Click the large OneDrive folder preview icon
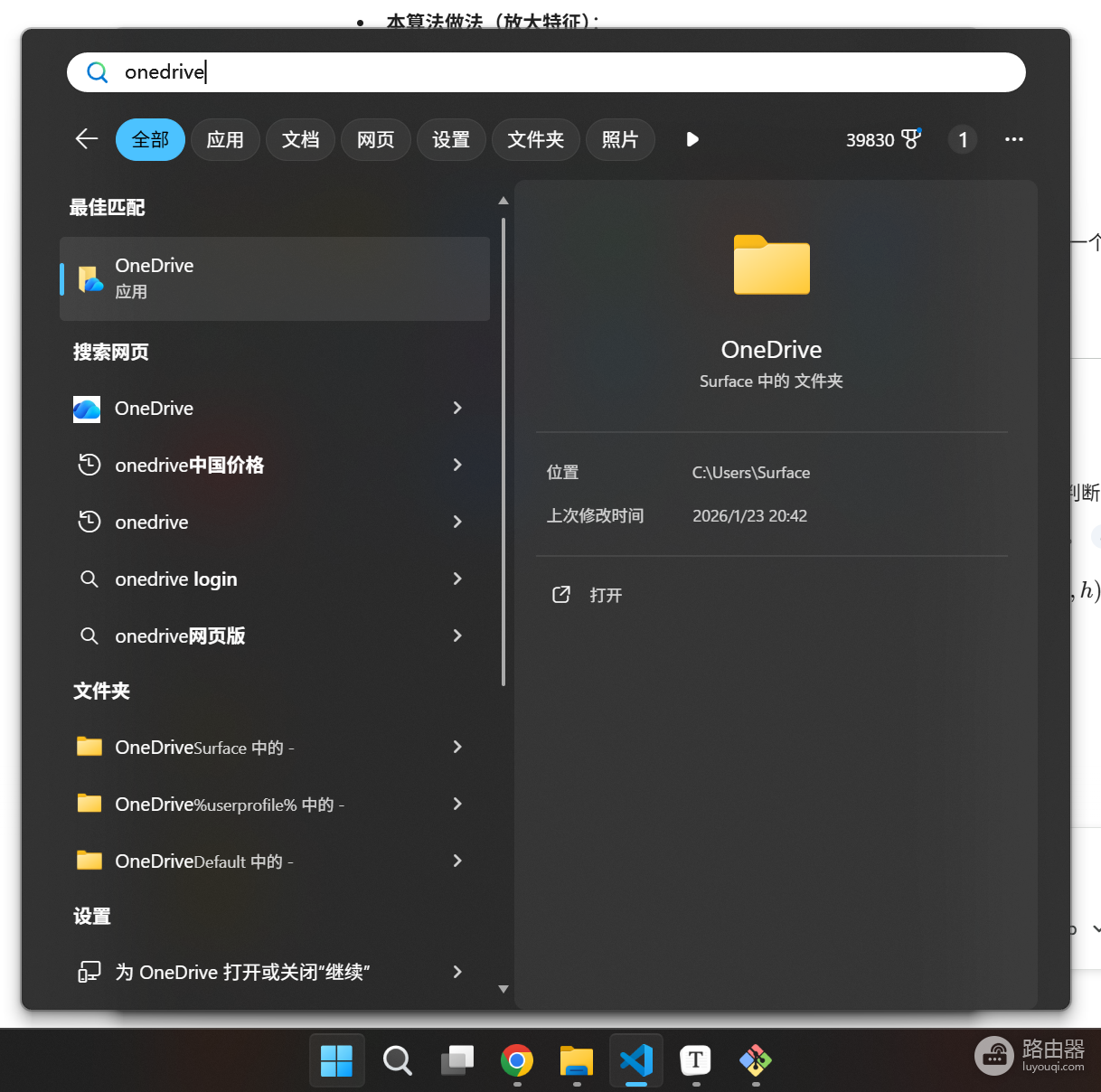 pos(772,265)
